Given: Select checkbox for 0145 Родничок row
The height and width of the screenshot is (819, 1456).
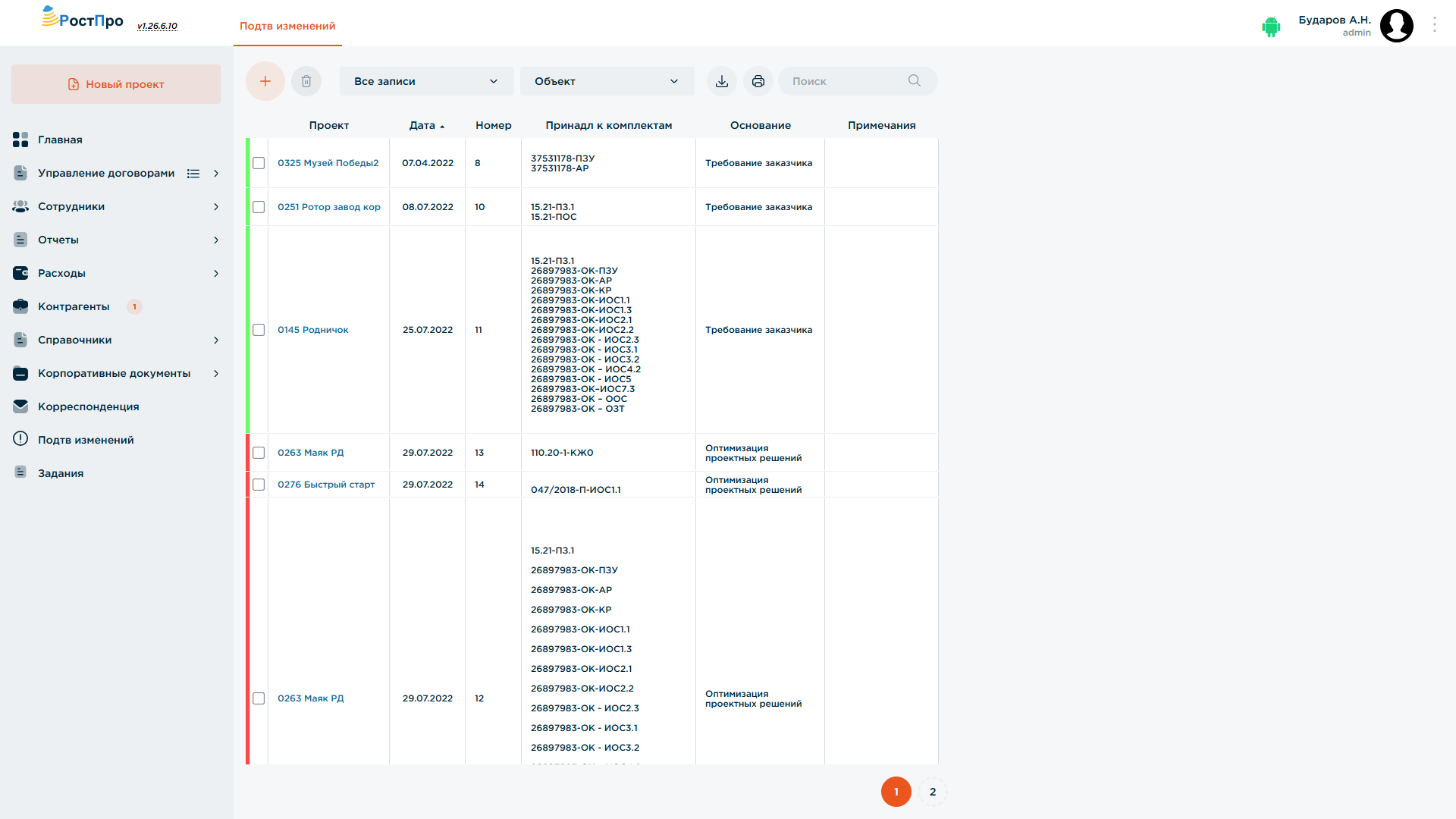Looking at the screenshot, I should [x=259, y=330].
